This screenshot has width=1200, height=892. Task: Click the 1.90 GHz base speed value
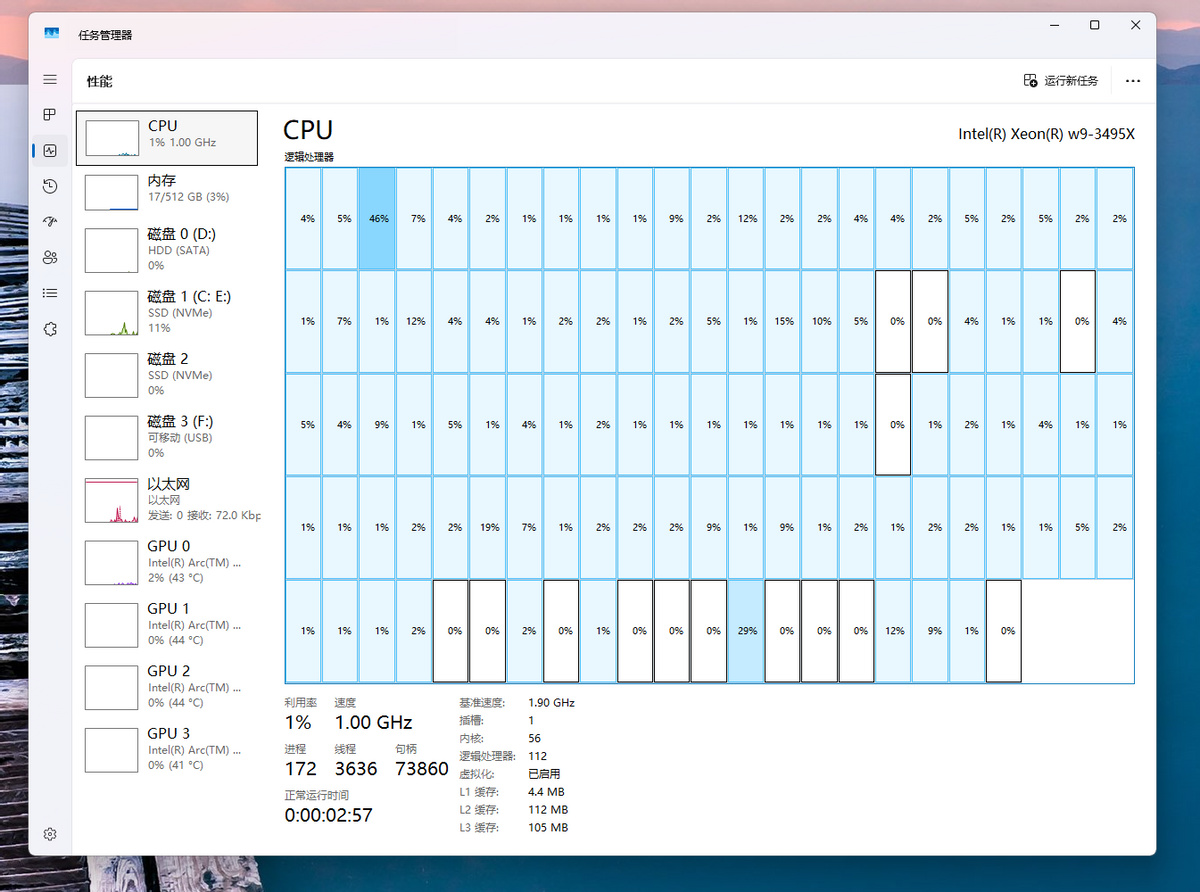coord(551,703)
